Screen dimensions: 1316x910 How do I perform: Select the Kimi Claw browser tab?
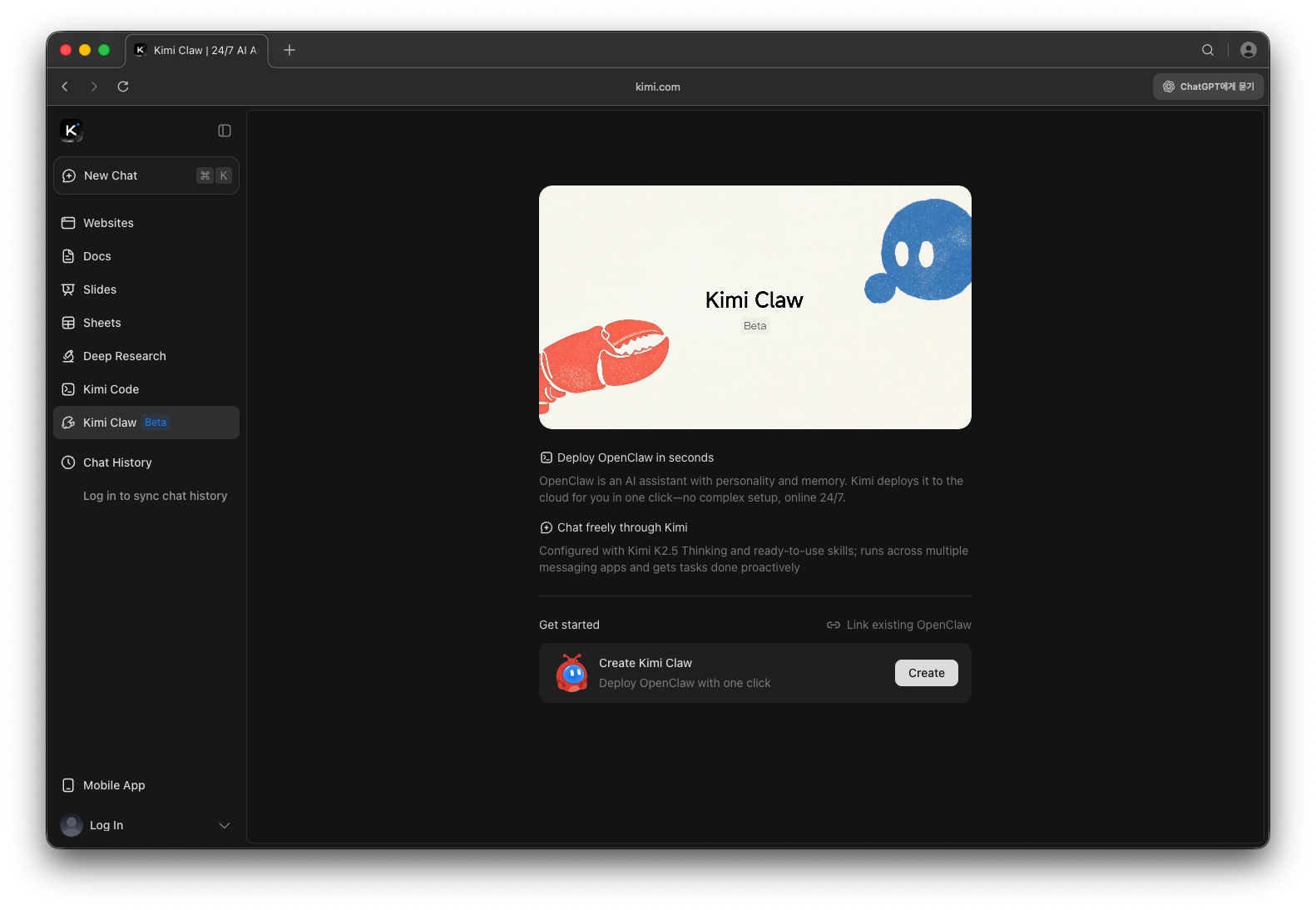point(197,50)
